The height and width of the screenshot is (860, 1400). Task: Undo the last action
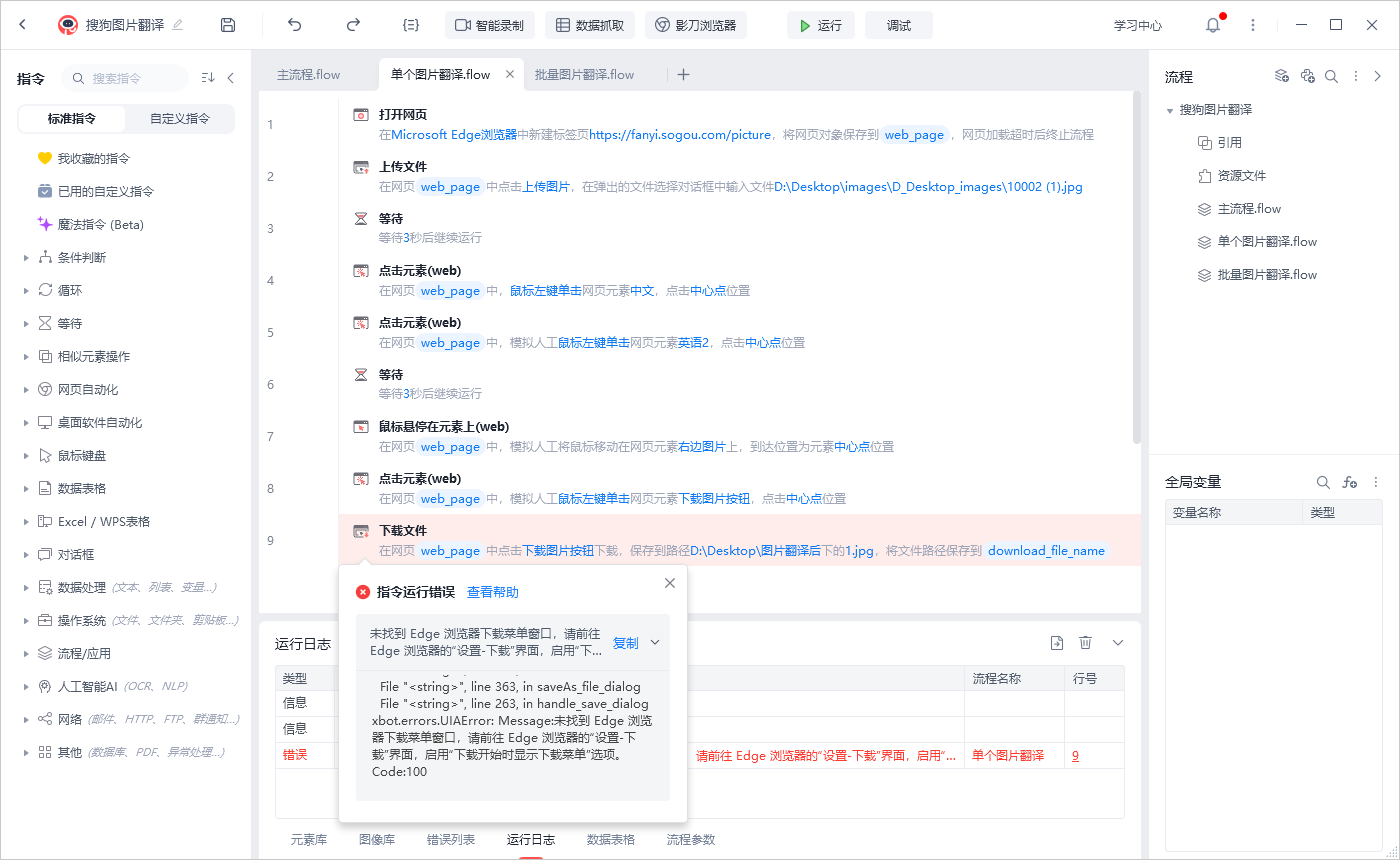pyautogui.click(x=294, y=25)
